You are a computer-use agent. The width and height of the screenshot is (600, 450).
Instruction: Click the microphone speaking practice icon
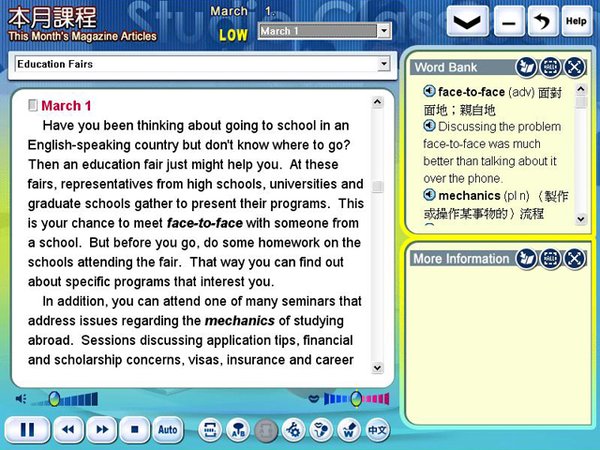(x=321, y=430)
